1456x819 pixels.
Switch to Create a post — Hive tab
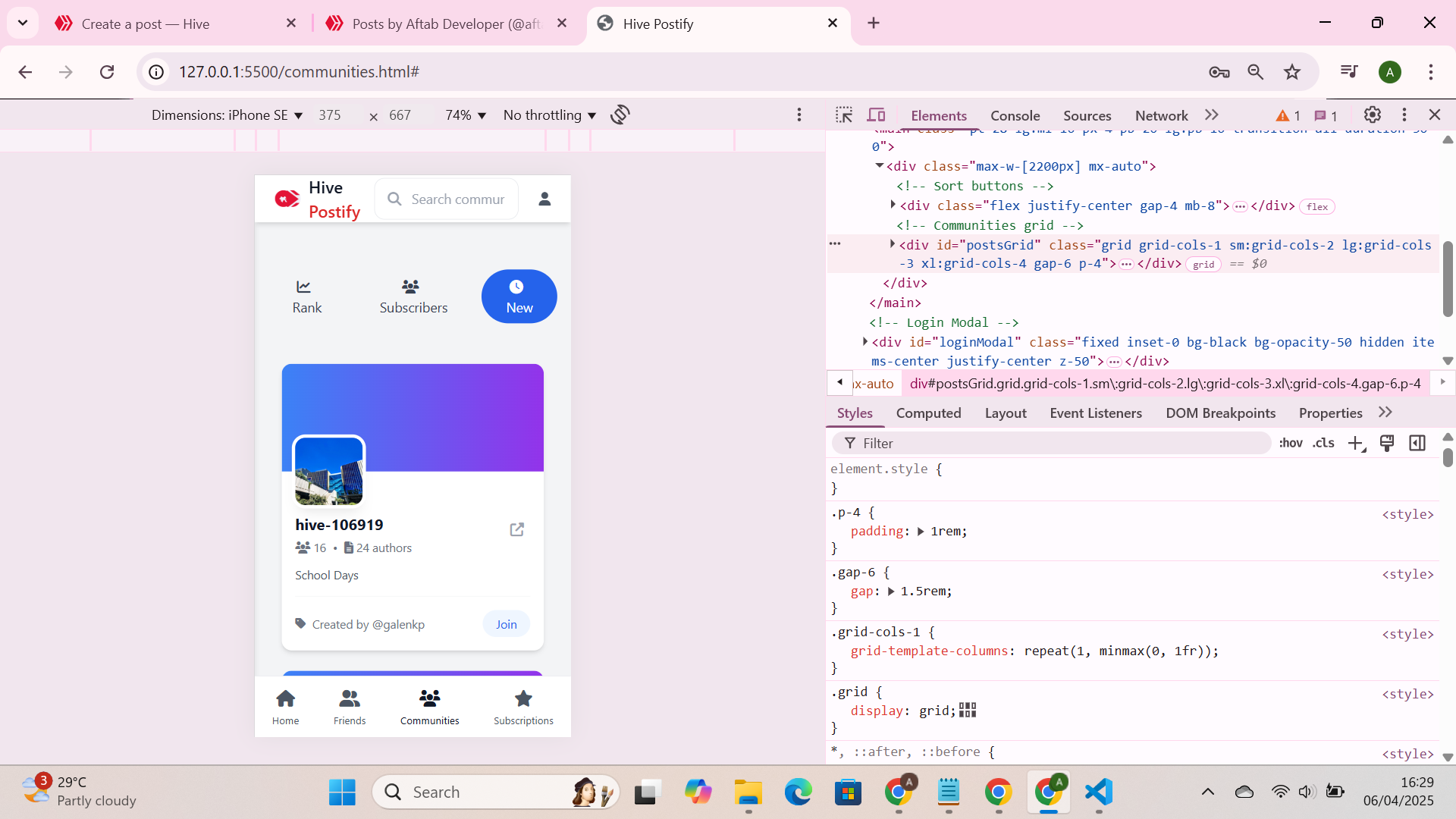tap(174, 24)
